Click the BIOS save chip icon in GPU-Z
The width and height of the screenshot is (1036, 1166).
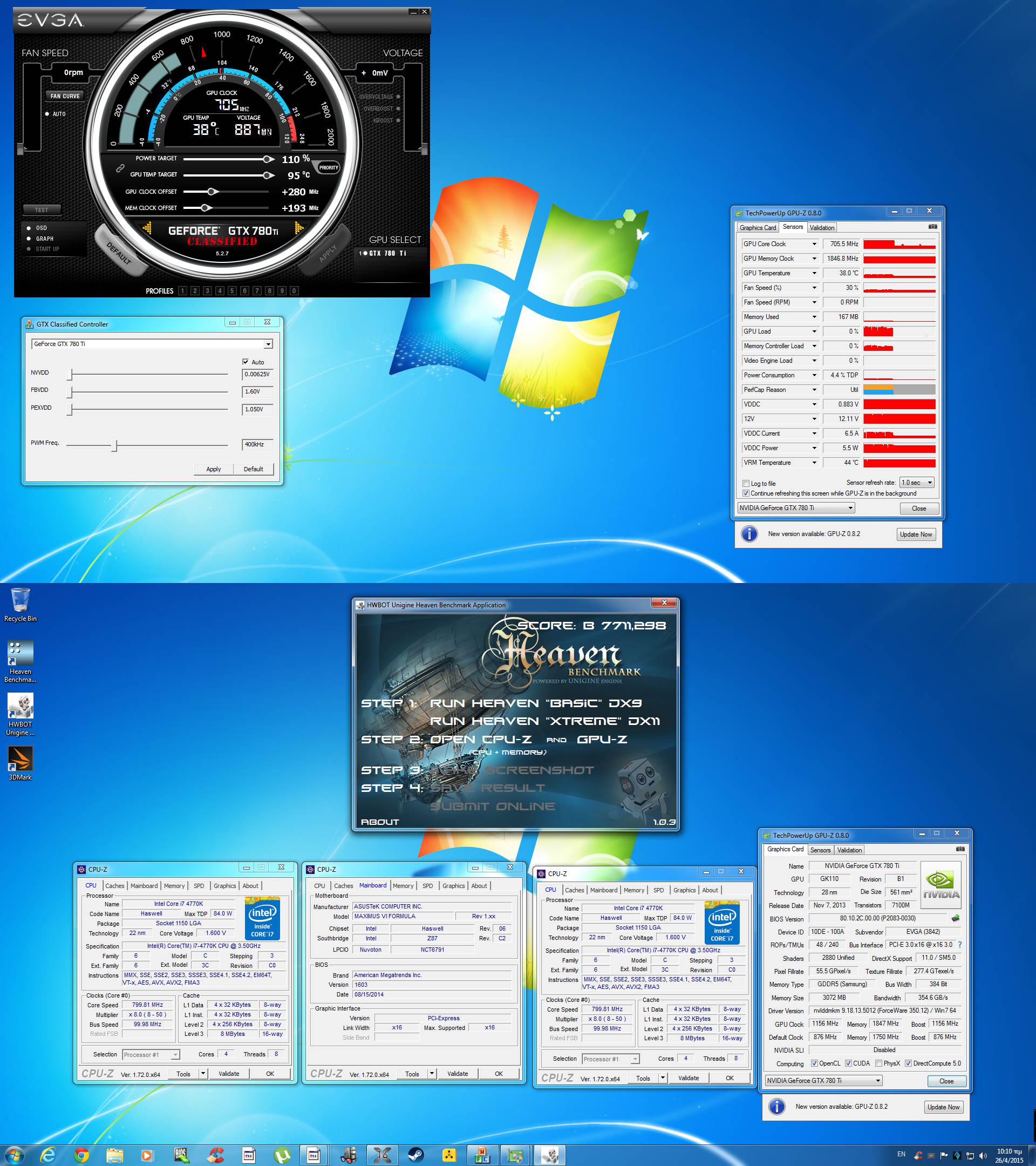(x=956, y=918)
